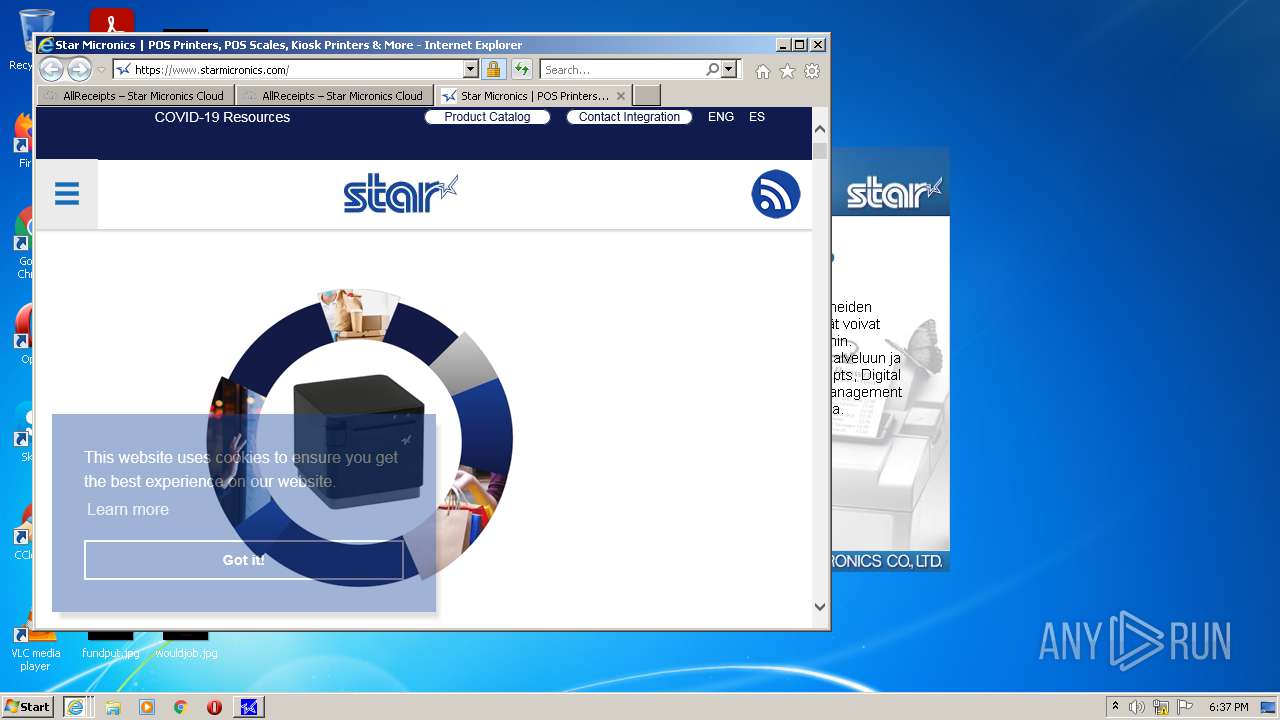Screen dimensions: 1280x720
Task: Open recent pages dropdown next to Forward button
Action: (101, 70)
